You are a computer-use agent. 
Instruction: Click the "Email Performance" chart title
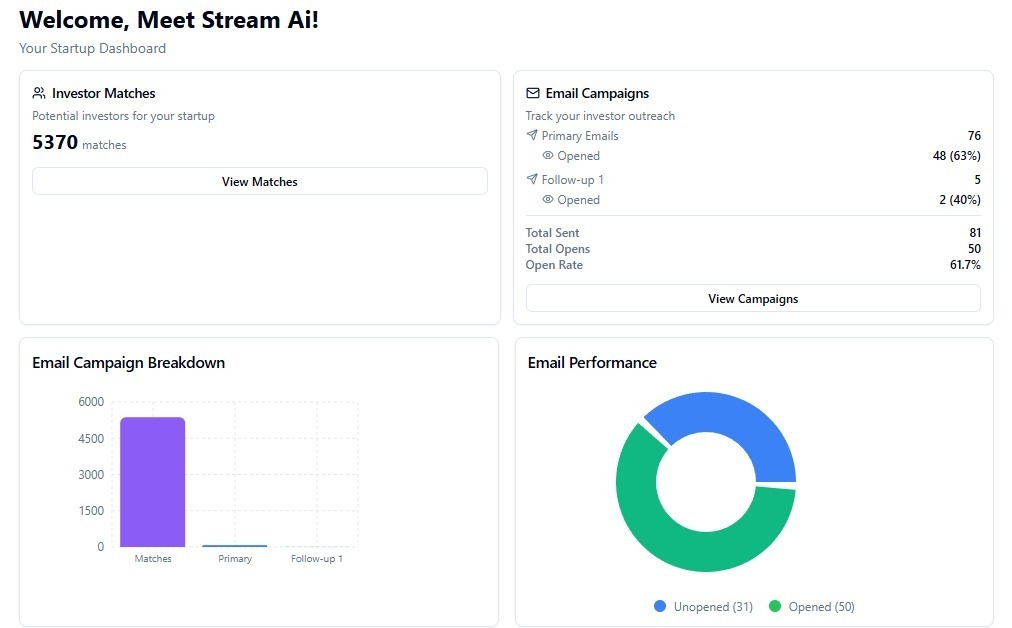click(592, 363)
